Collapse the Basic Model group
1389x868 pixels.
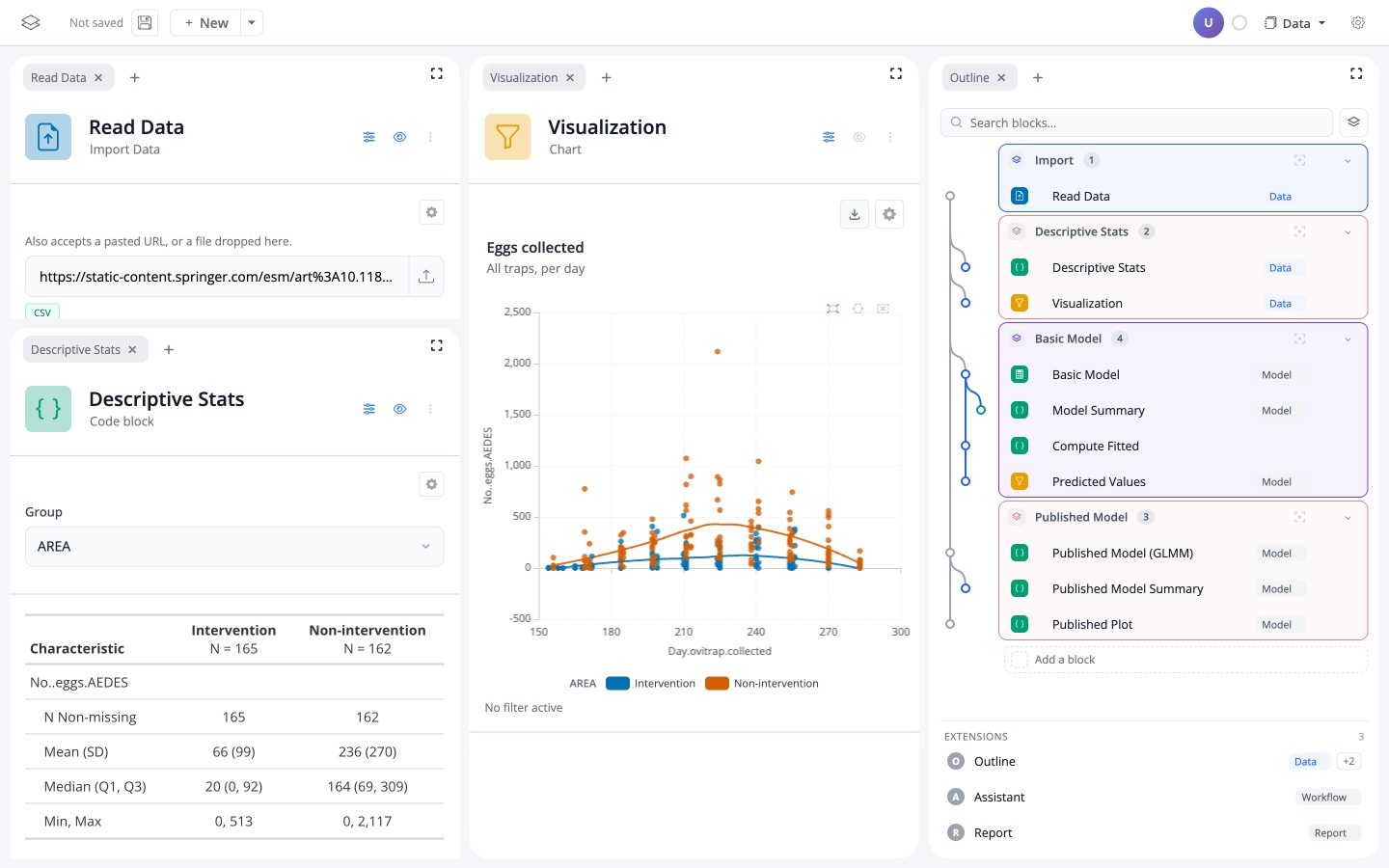[1348, 339]
